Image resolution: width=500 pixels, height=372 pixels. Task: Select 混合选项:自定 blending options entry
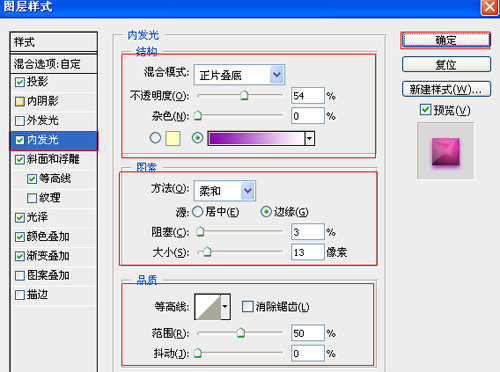click(54, 64)
